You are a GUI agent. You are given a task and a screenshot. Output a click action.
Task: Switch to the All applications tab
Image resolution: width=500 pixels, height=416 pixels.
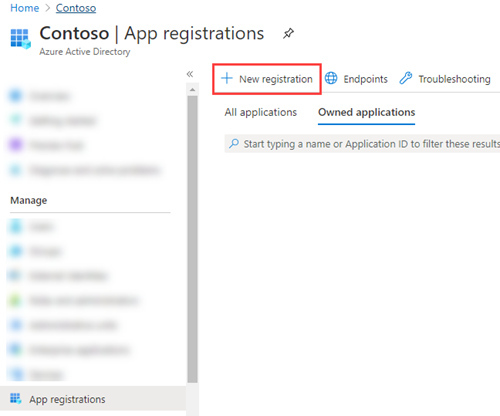click(261, 112)
